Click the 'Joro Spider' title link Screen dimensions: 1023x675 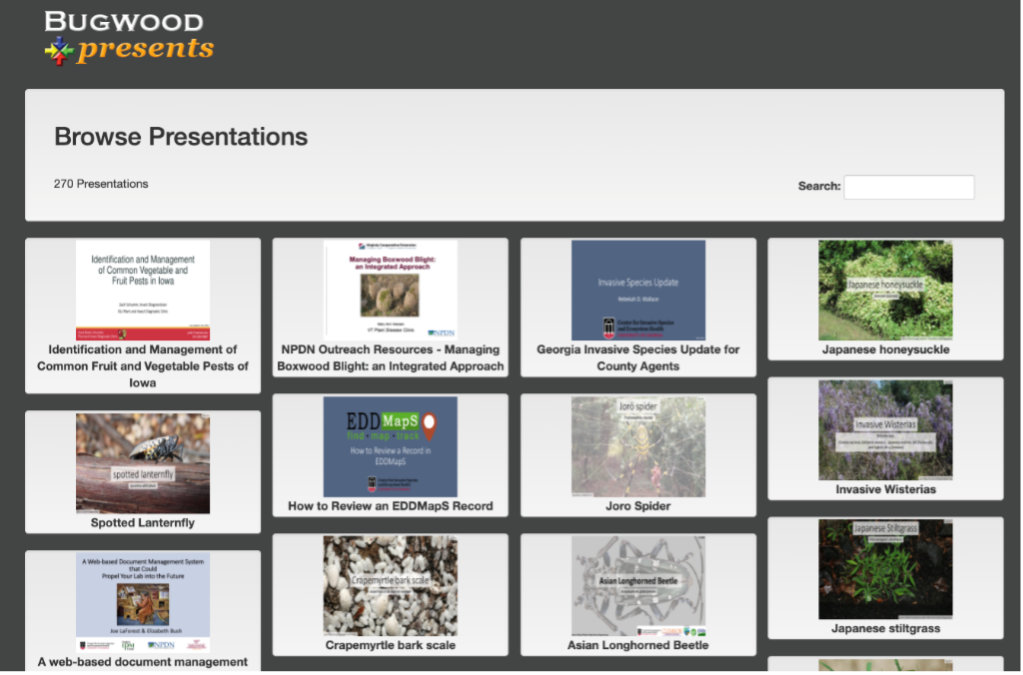coord(638,506)
